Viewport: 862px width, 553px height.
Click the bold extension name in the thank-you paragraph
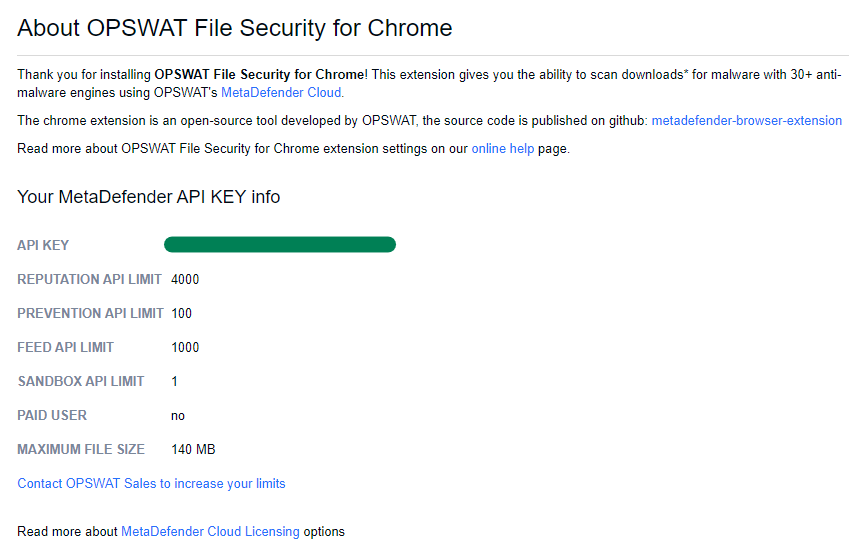coord(260,74)
